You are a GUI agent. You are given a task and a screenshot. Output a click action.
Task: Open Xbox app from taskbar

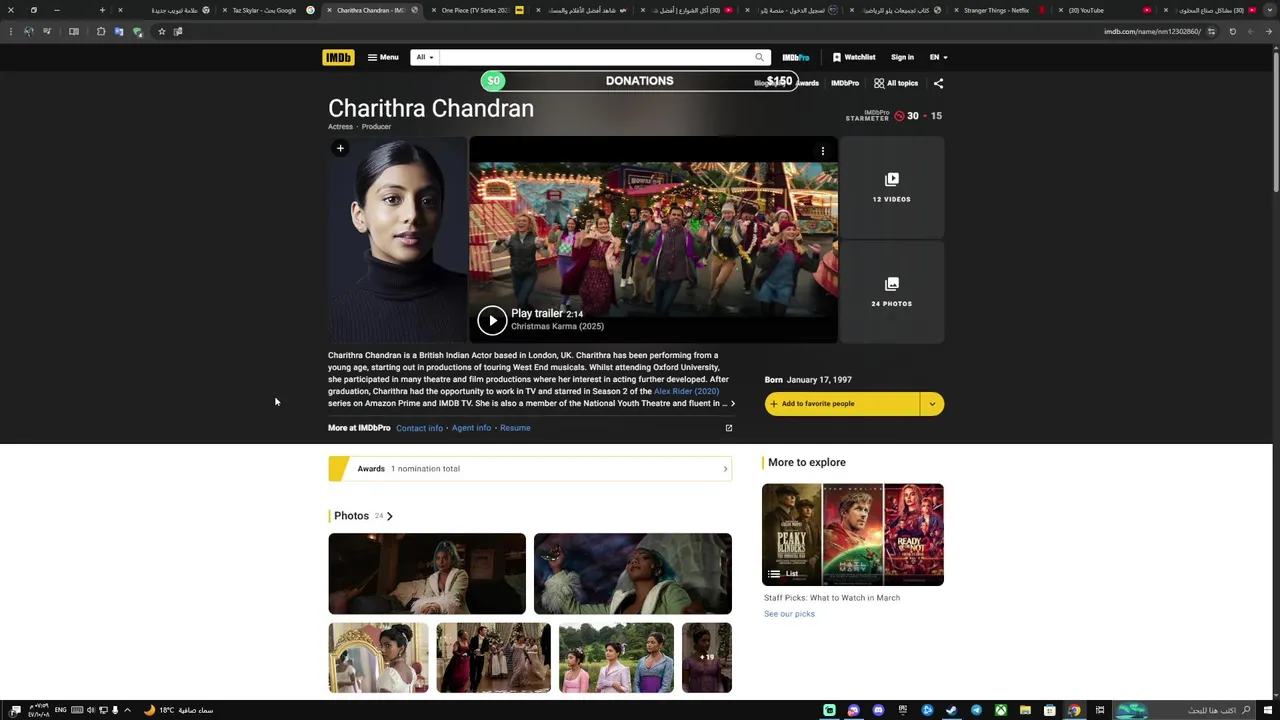click(x=1000, y=710)
